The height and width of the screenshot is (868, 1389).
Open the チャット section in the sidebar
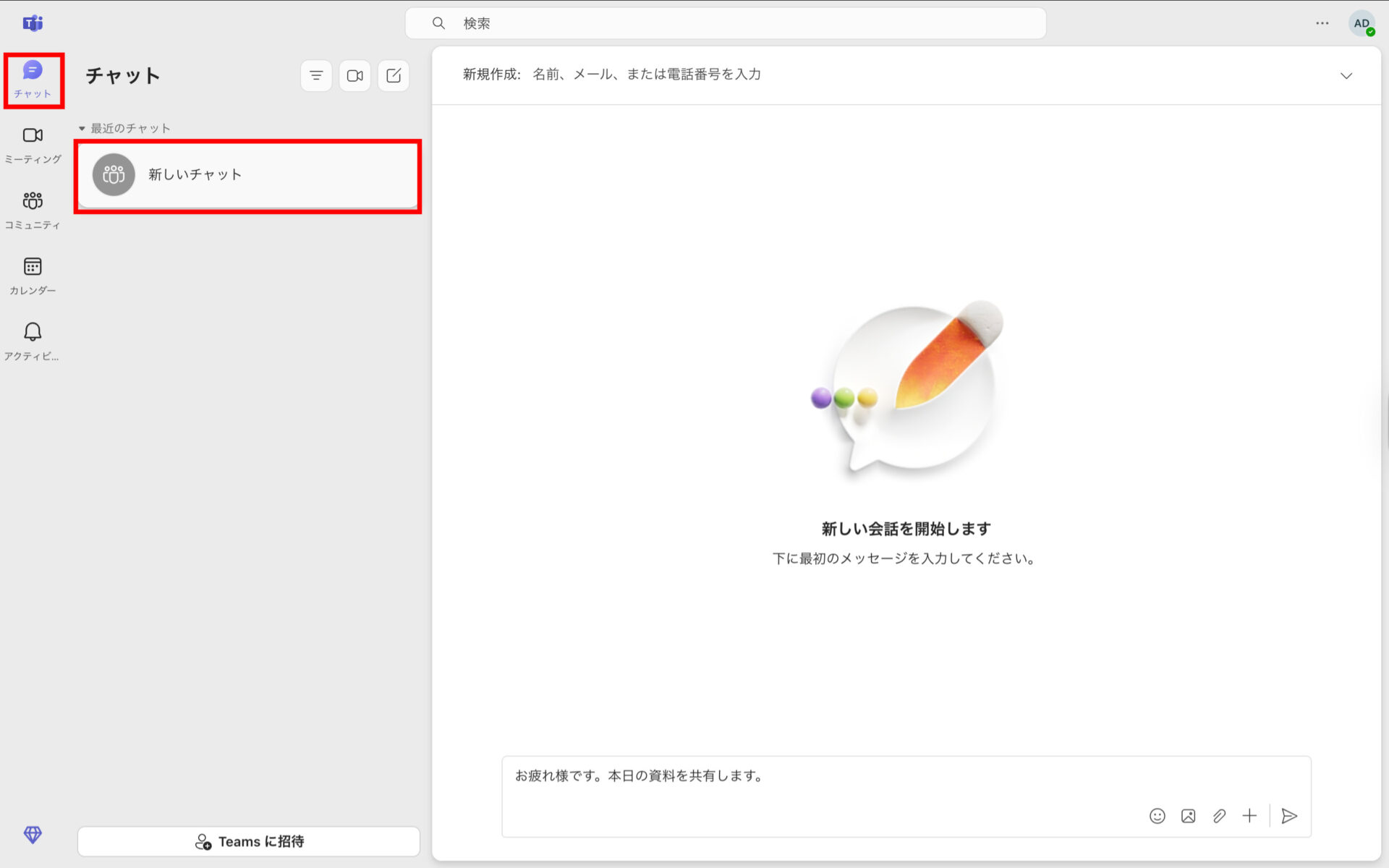(33, 76)
